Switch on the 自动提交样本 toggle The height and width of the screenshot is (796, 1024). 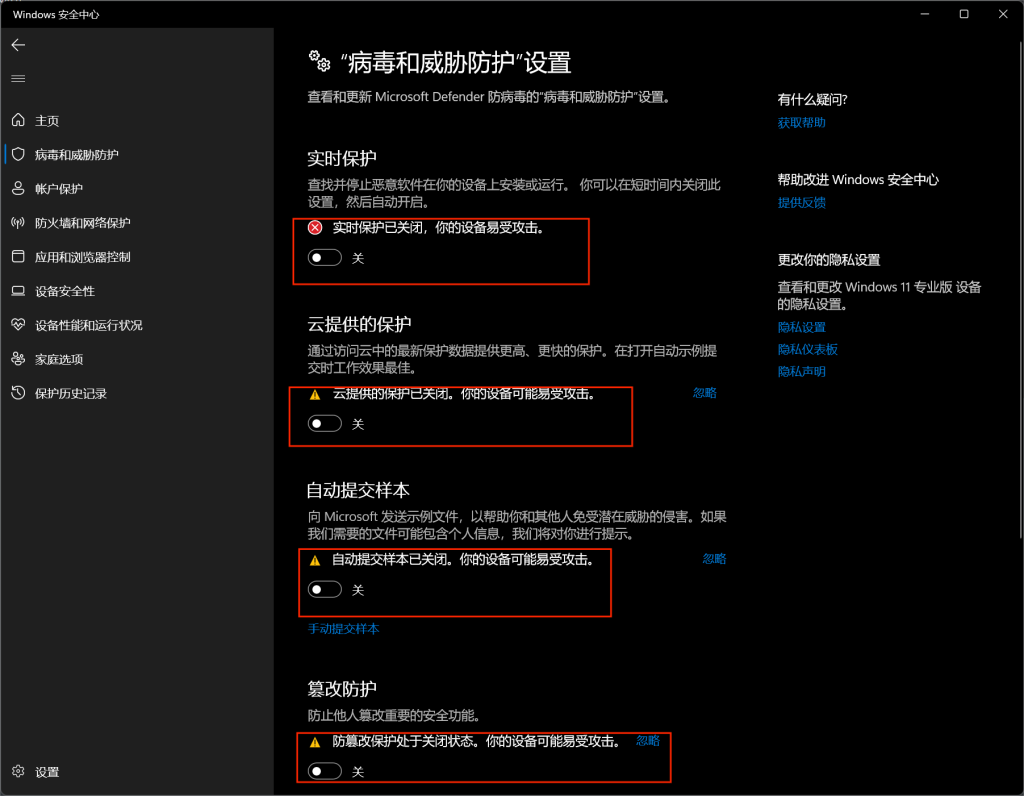click(325, 590)
